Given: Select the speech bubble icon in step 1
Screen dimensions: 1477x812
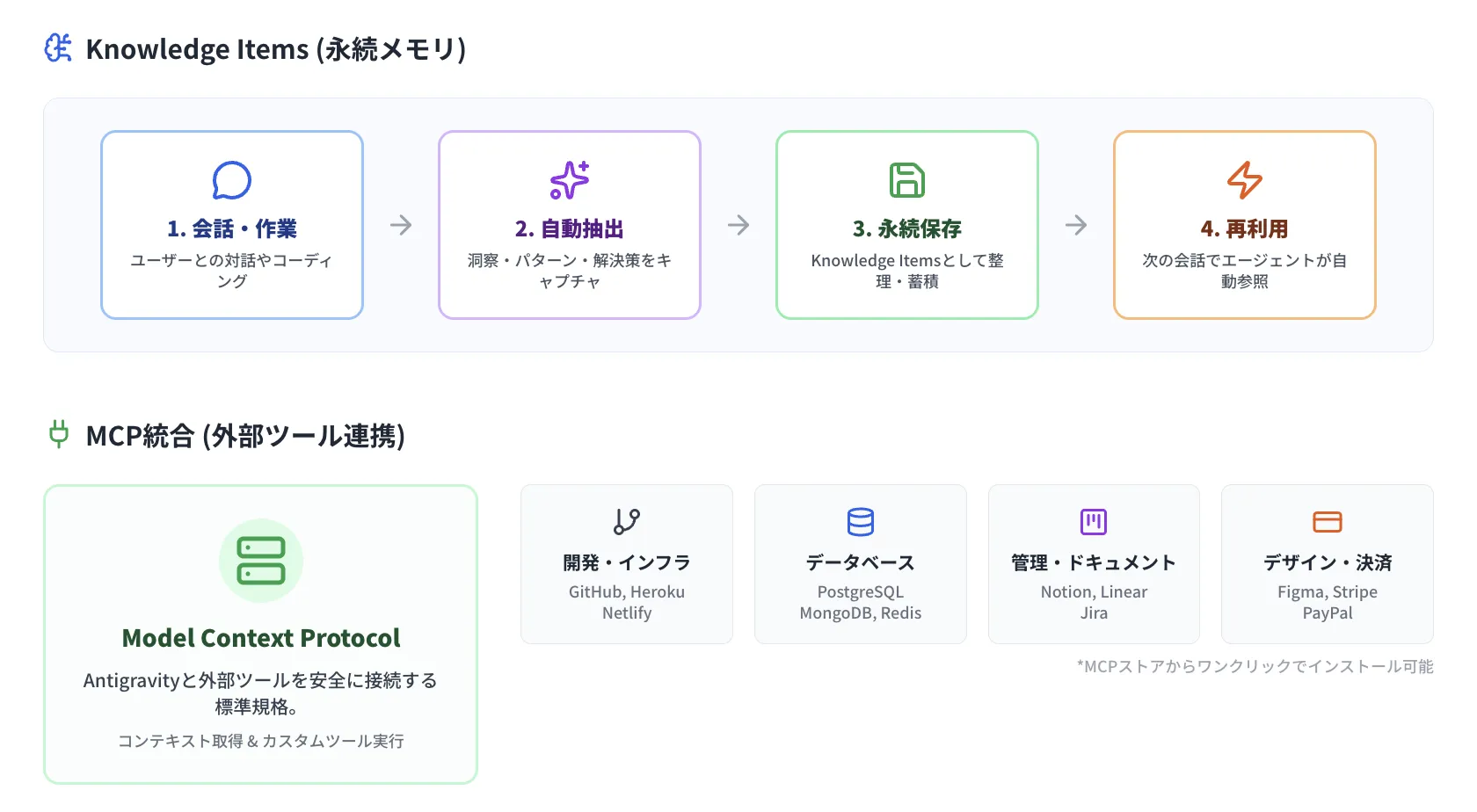Looking at the screenshot, I should pos(231,181).
